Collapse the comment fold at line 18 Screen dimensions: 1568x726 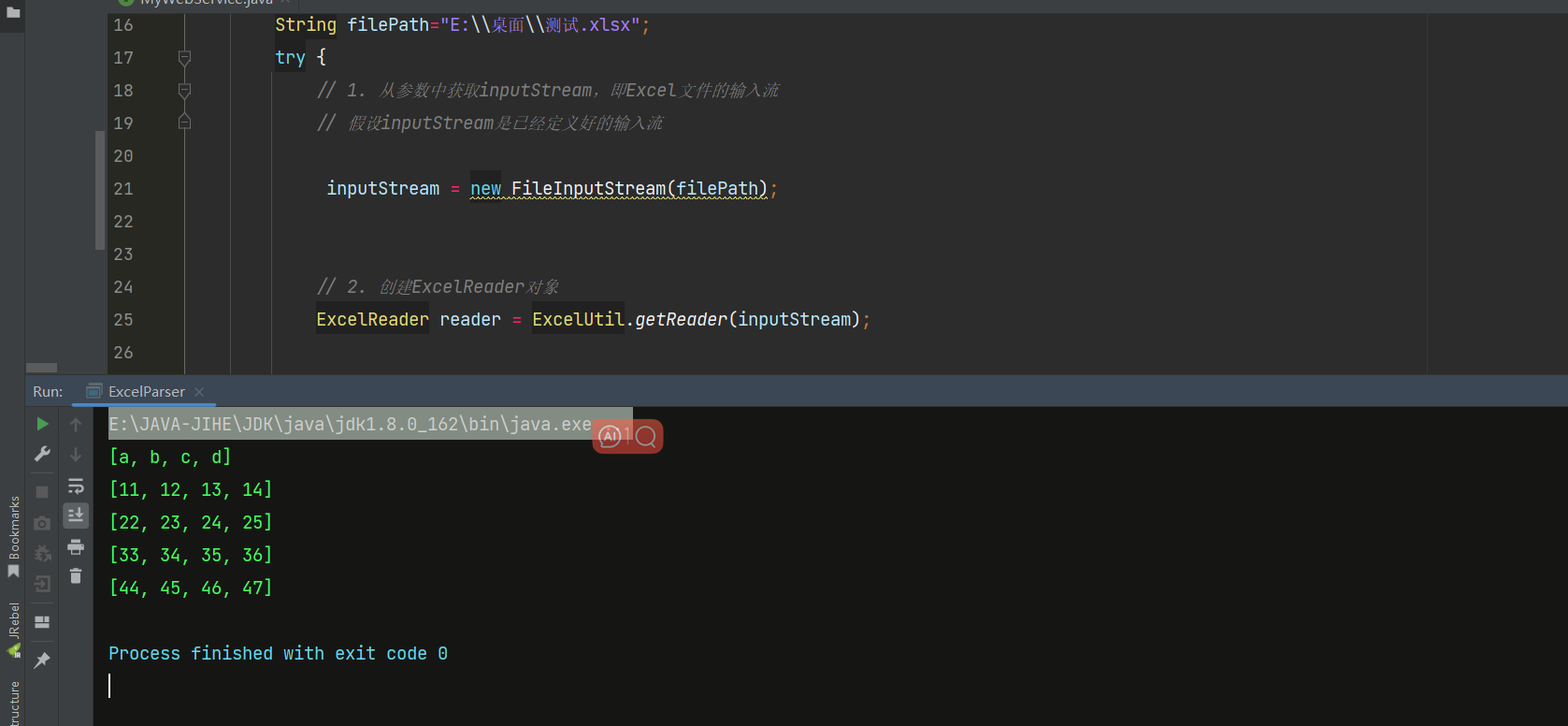(184, 91)
